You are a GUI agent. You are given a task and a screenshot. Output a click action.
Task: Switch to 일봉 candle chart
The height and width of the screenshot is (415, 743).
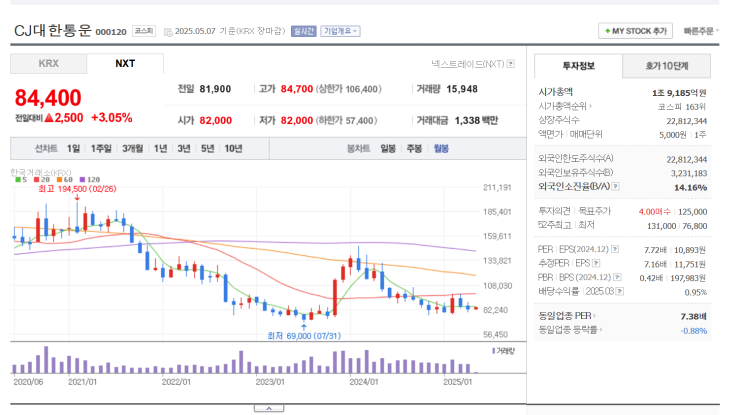pyautogui.click(x=388, y=148)
